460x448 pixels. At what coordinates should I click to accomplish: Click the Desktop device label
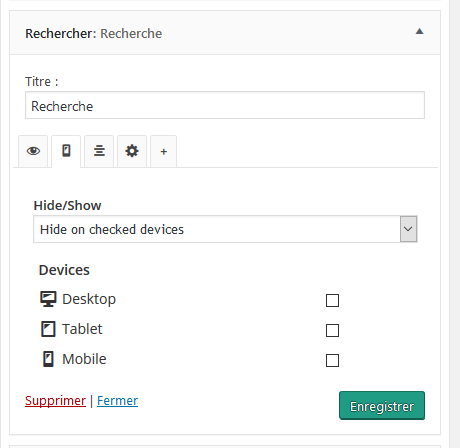point(89,299)
